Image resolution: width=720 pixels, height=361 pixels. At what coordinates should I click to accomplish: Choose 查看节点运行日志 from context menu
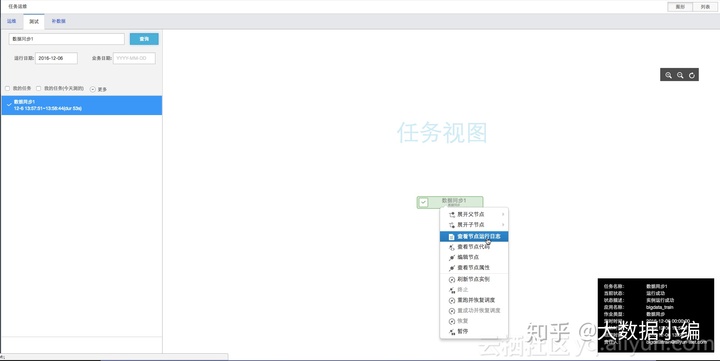(474, 237)
